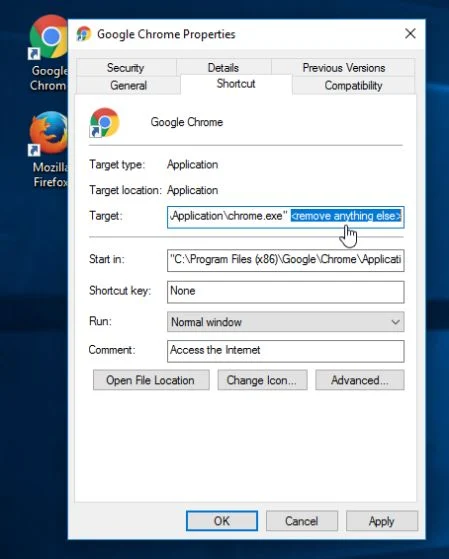
Task: Click the Cancel button
Action: tap(302, 521)
